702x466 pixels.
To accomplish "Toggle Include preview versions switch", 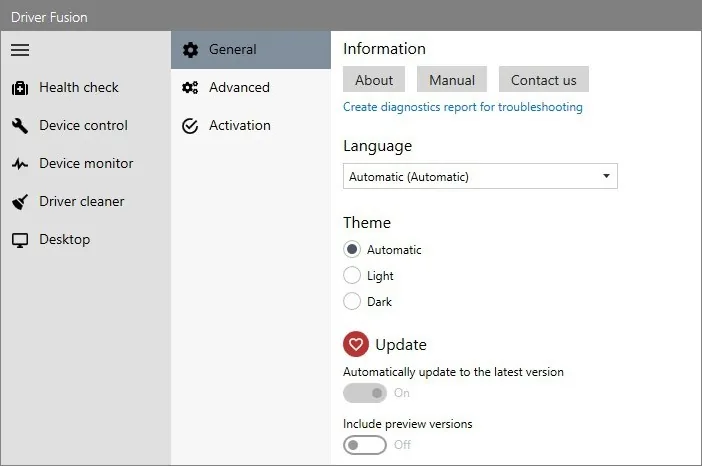I will pos(365,445).
